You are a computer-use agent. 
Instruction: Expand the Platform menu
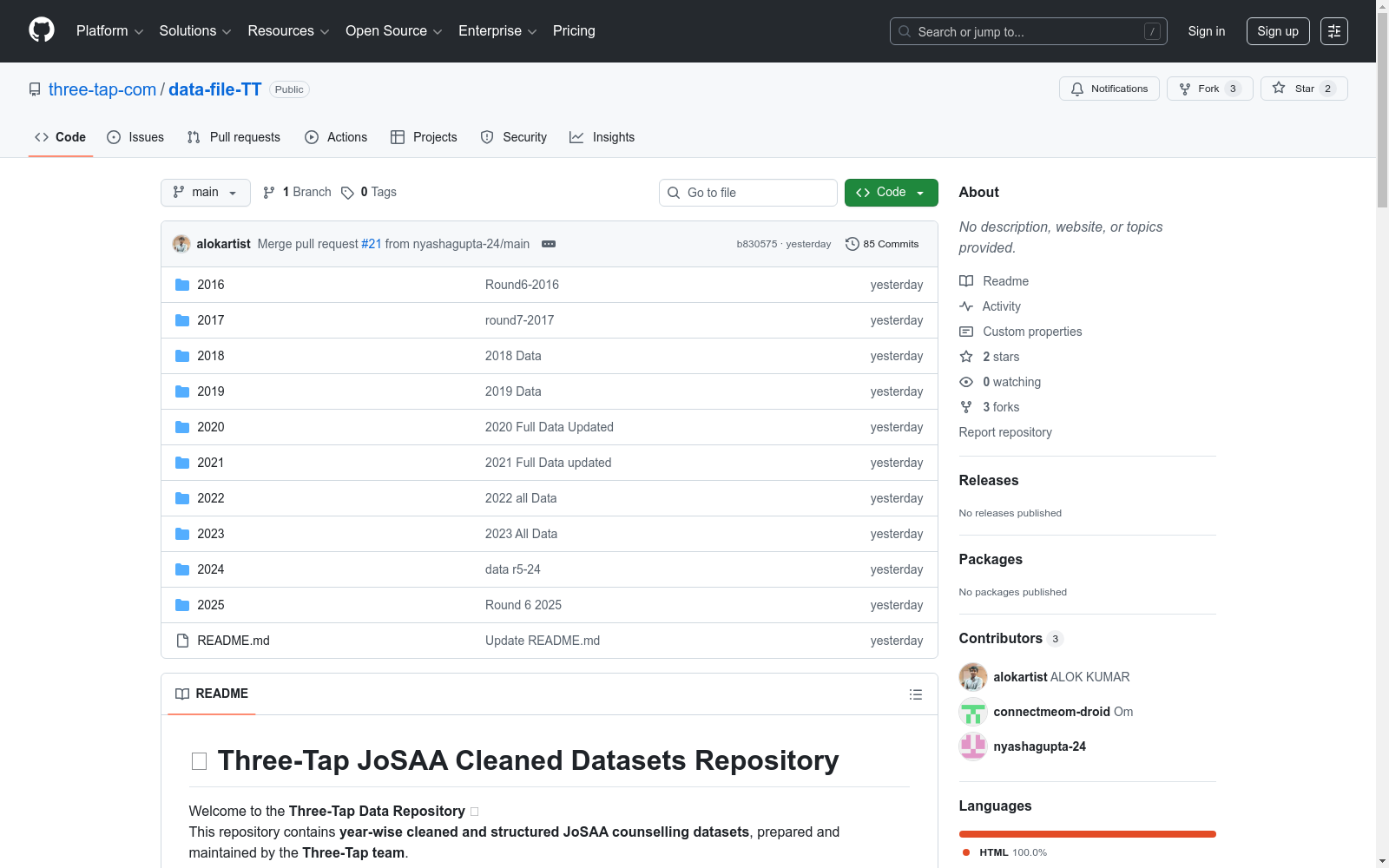click(109, 31)
